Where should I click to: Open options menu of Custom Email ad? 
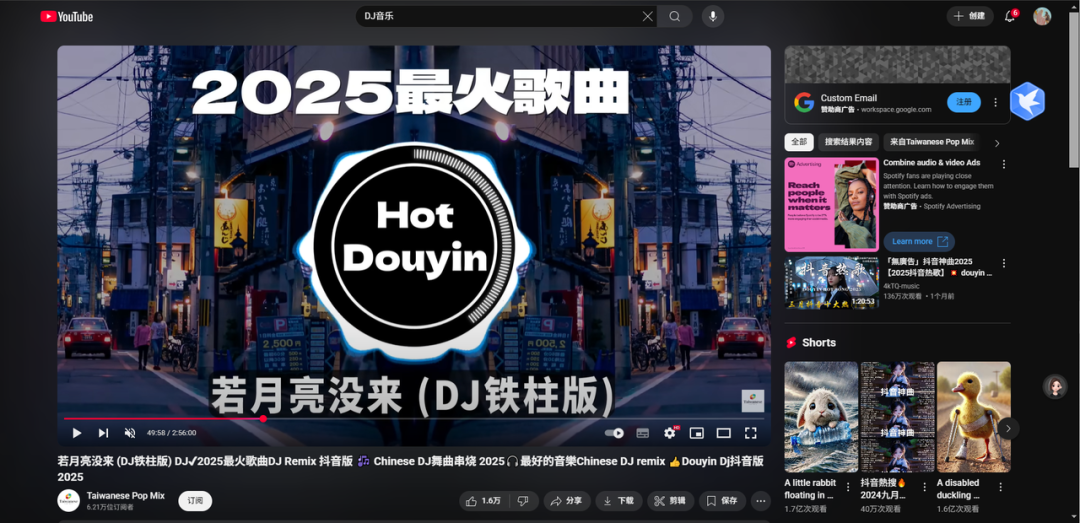(x=995, y=102)
